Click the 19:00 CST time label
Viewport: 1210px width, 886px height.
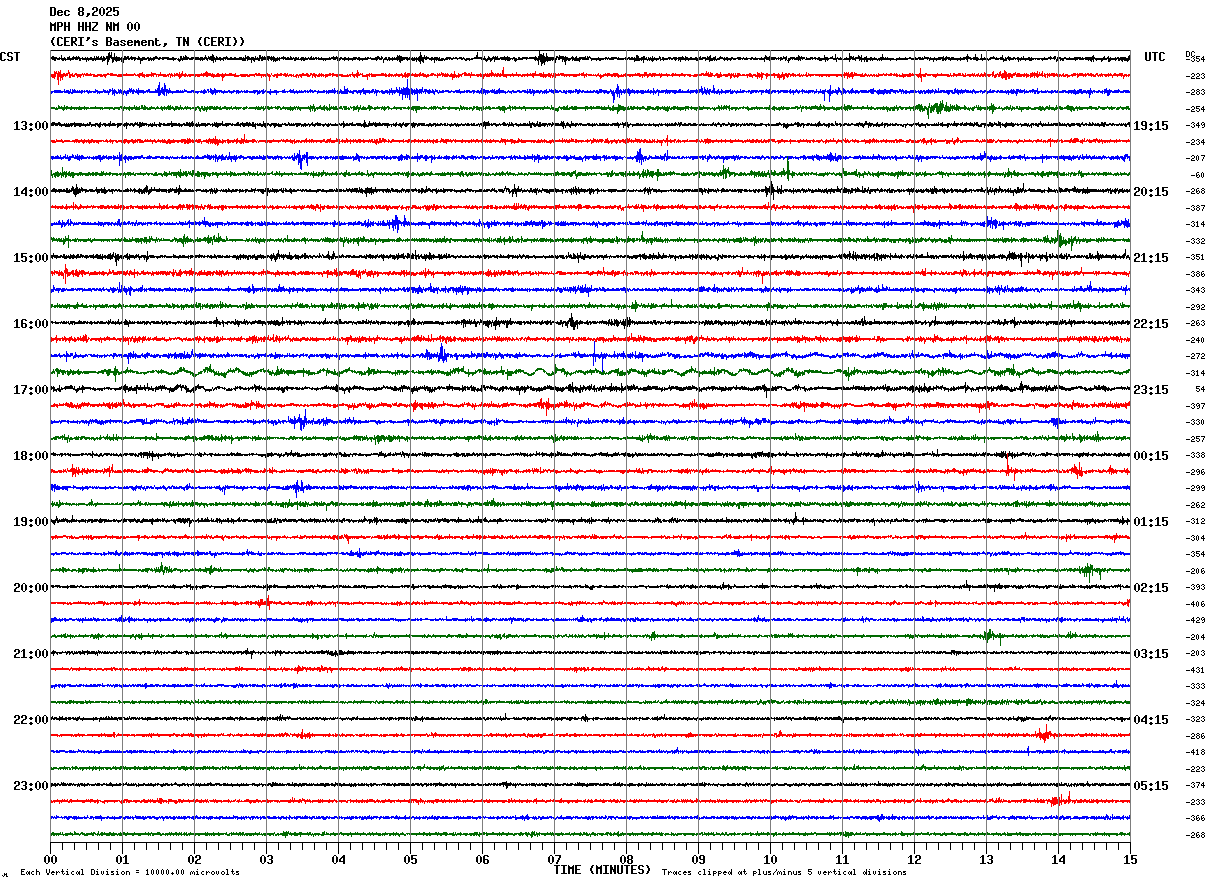pos(31,522)
